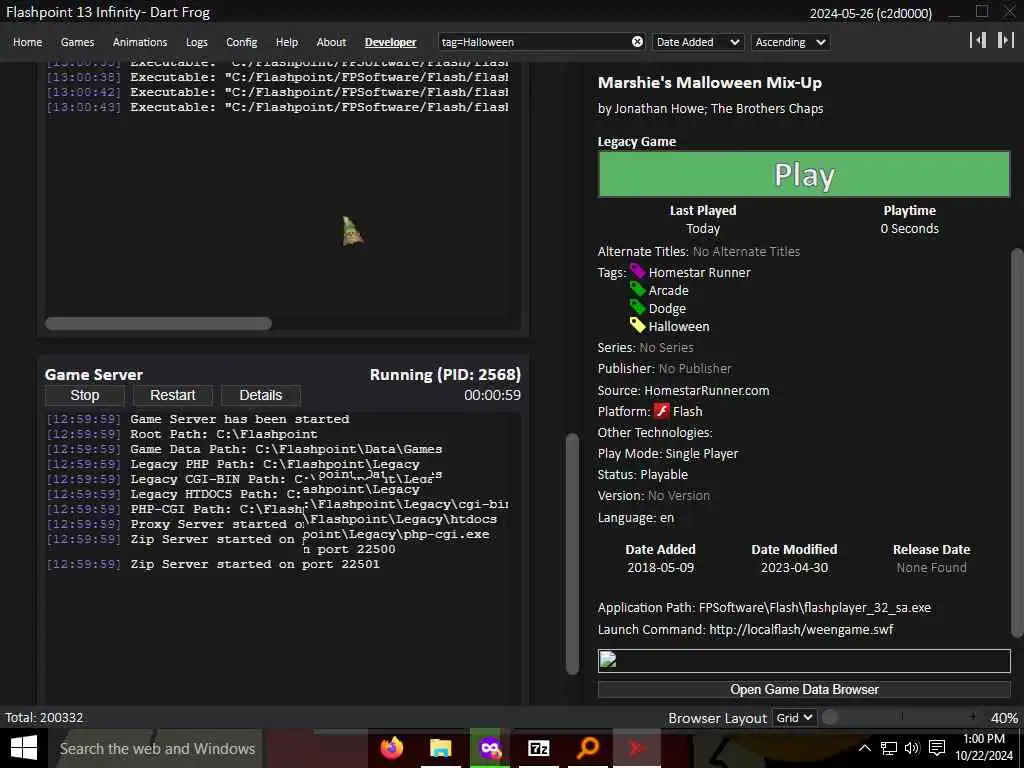Image resolution: width=1024 pixels, height=768 pixels.
Task: Toggle the left sidebar panel icon
Action: pyautogui.click(x=978, y=40)
